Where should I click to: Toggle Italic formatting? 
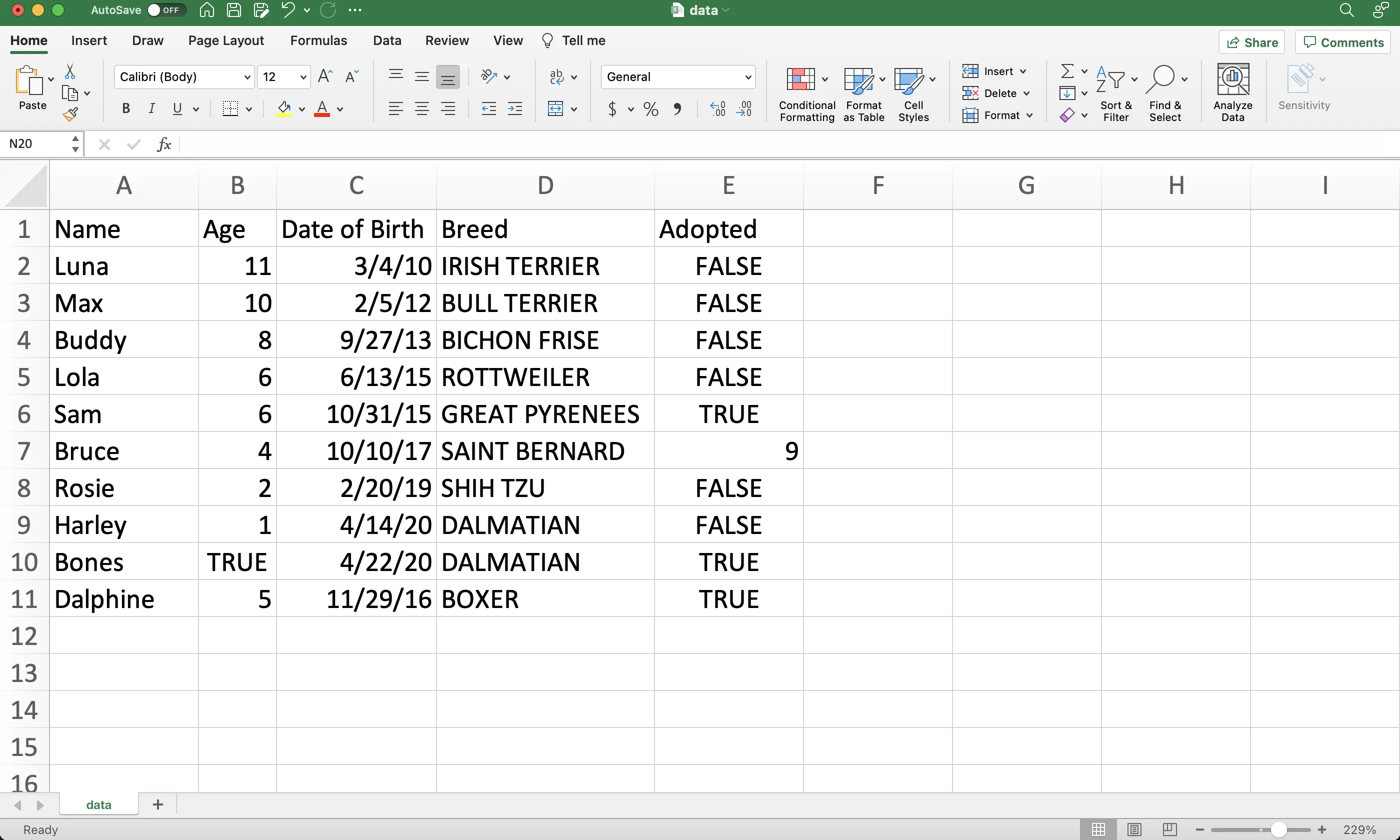(x=151, y=108)
